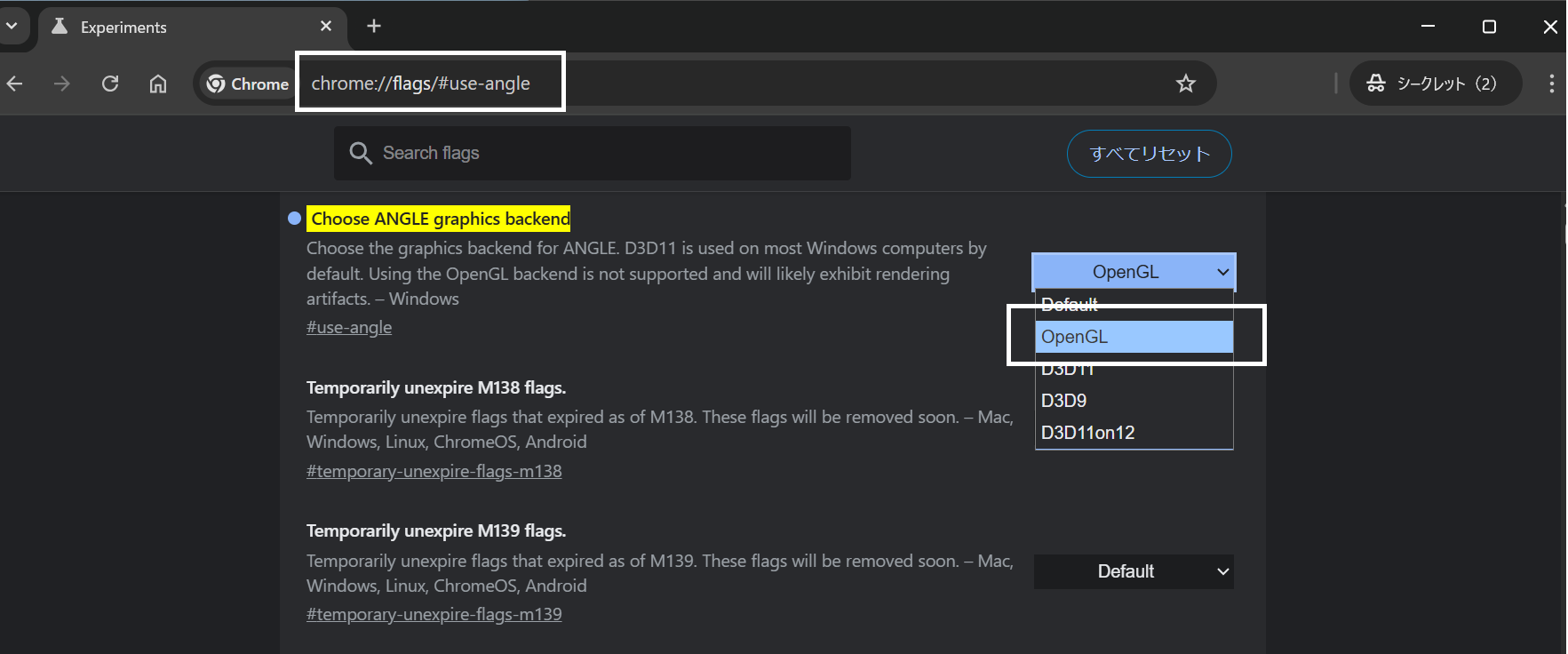Open a new tab with plus button
This screenshot has height=654, width=1568.
pos(374,27)
